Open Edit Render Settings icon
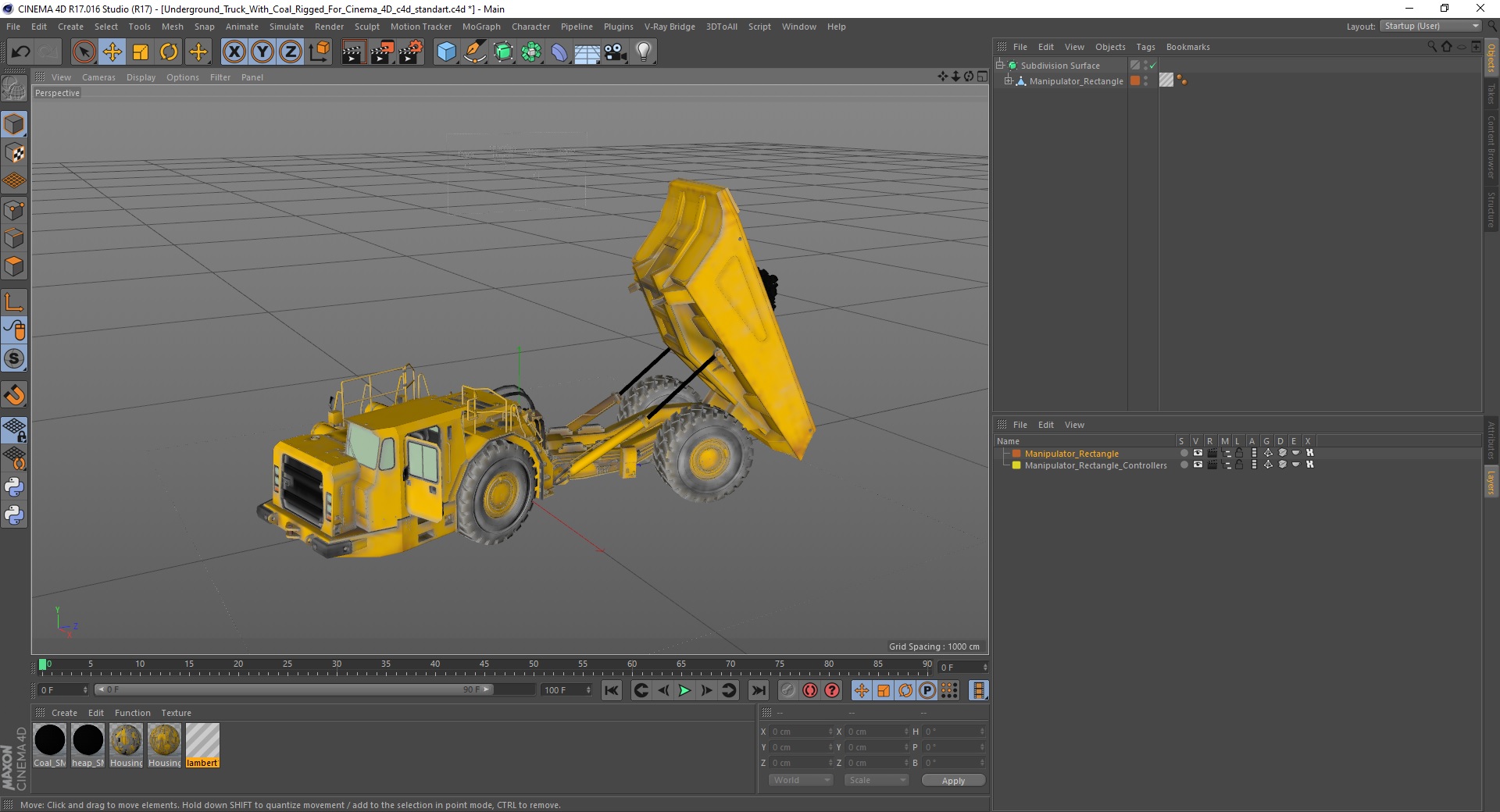This screenshot has height=812, width=1500. pyautogui.click(x=411, y=52)
